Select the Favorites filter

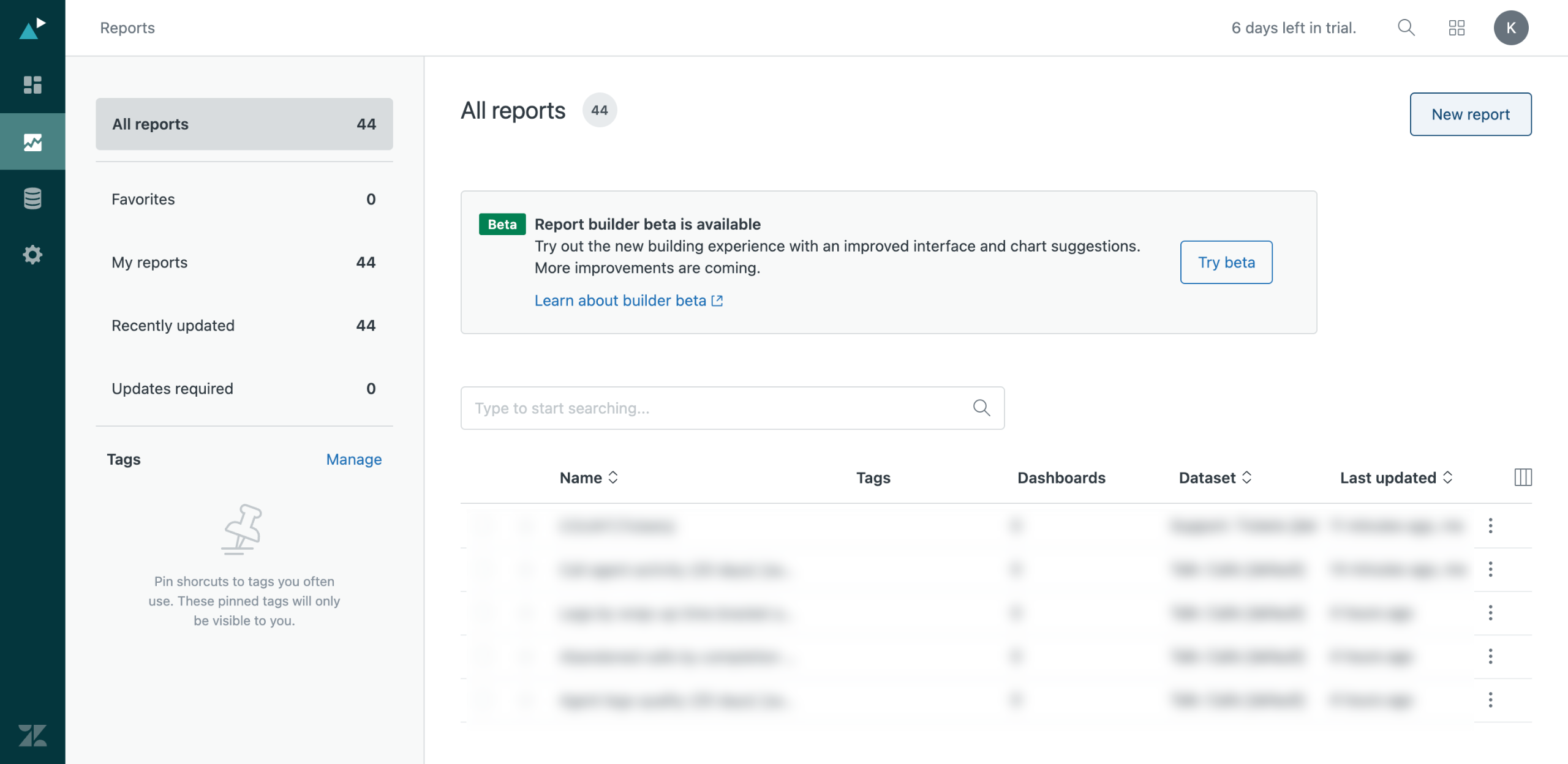(x=244, y=200)
